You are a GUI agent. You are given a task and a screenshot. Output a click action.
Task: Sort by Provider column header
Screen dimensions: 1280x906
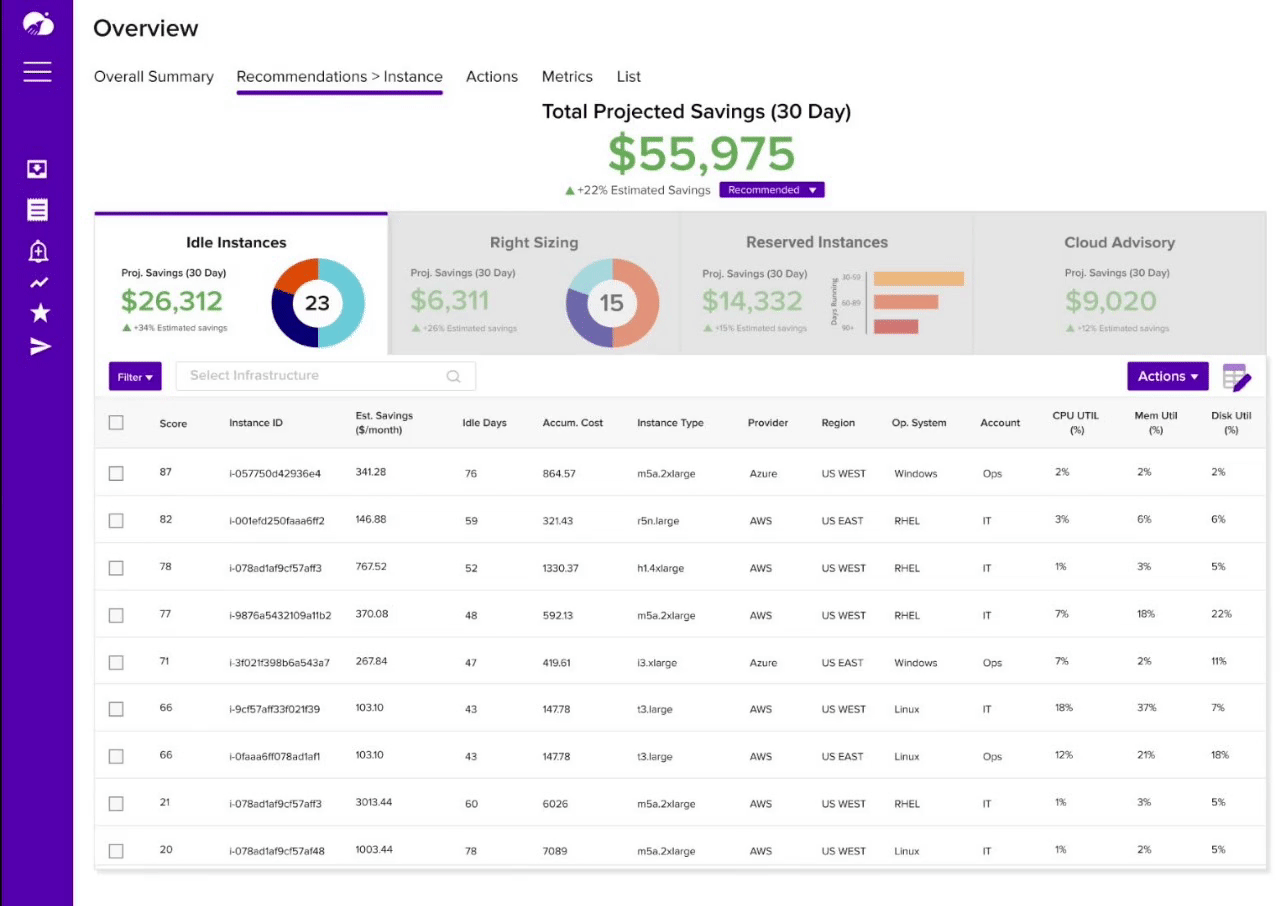coord(768,423)
